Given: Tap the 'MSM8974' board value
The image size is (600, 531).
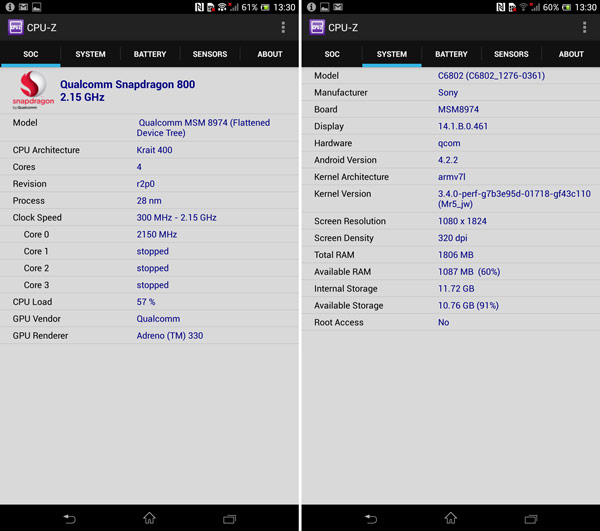Looking at the screenshot, I should [x=458, y=109].
